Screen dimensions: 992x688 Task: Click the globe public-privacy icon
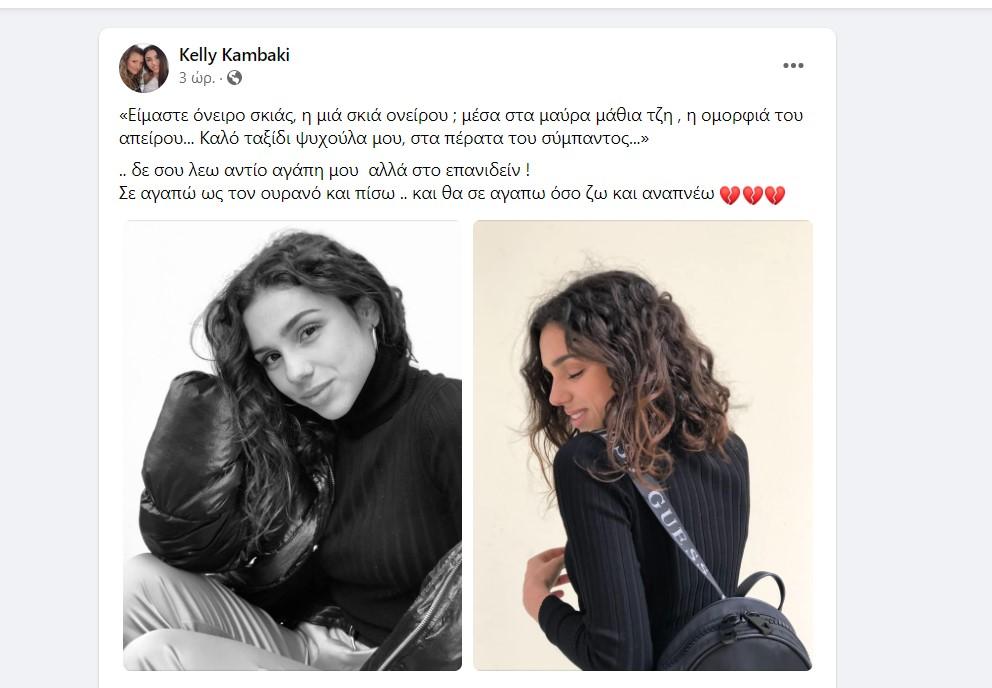point(234,78)
